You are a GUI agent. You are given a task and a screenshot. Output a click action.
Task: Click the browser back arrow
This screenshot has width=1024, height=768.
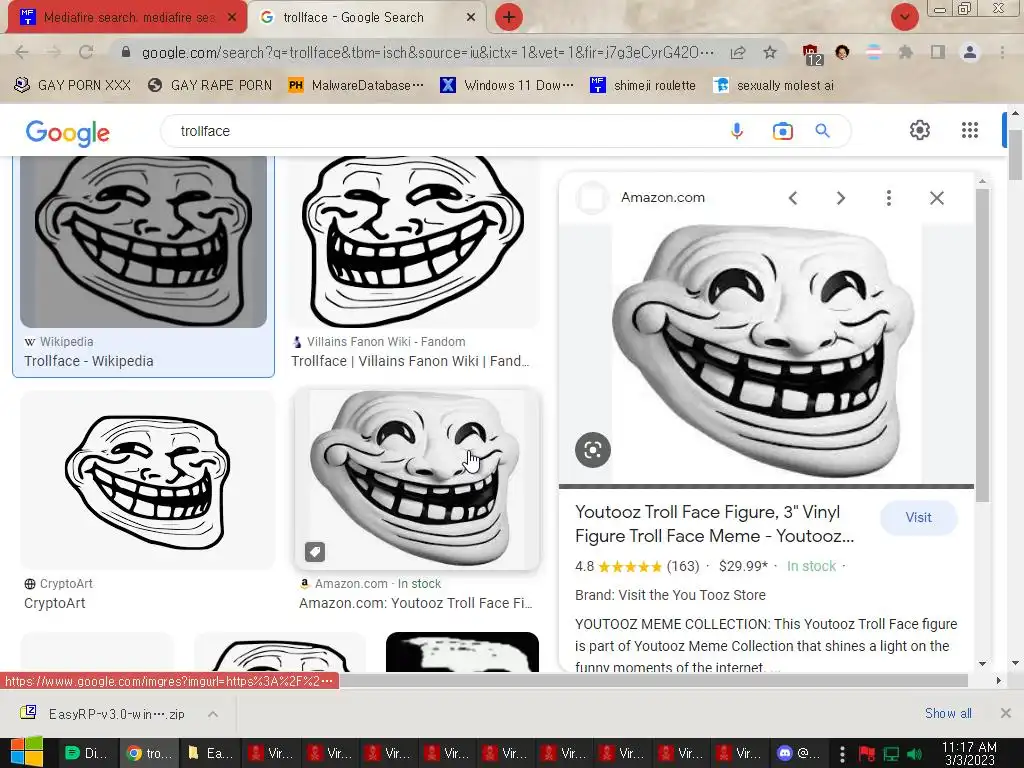[x=22, y=52]
